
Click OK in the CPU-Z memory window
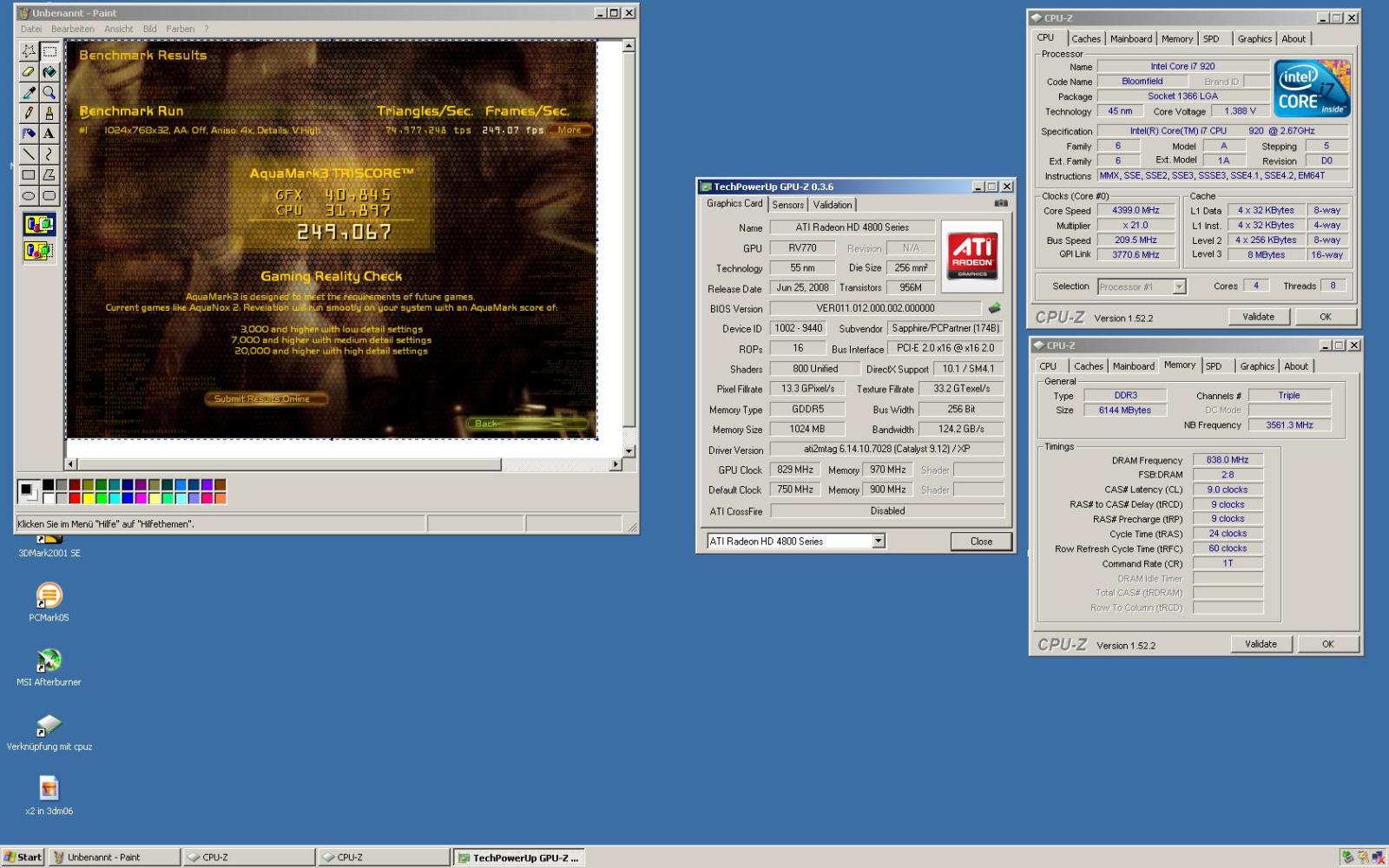point(1328,644)
